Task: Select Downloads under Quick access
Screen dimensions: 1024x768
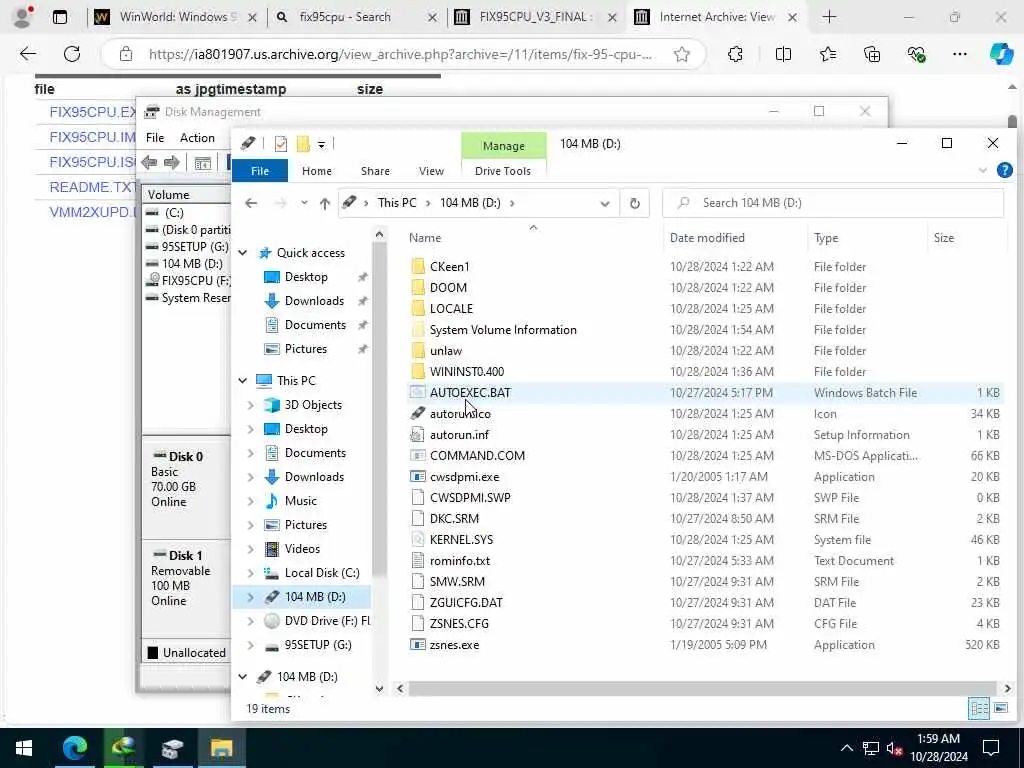Action: (314, 301)
